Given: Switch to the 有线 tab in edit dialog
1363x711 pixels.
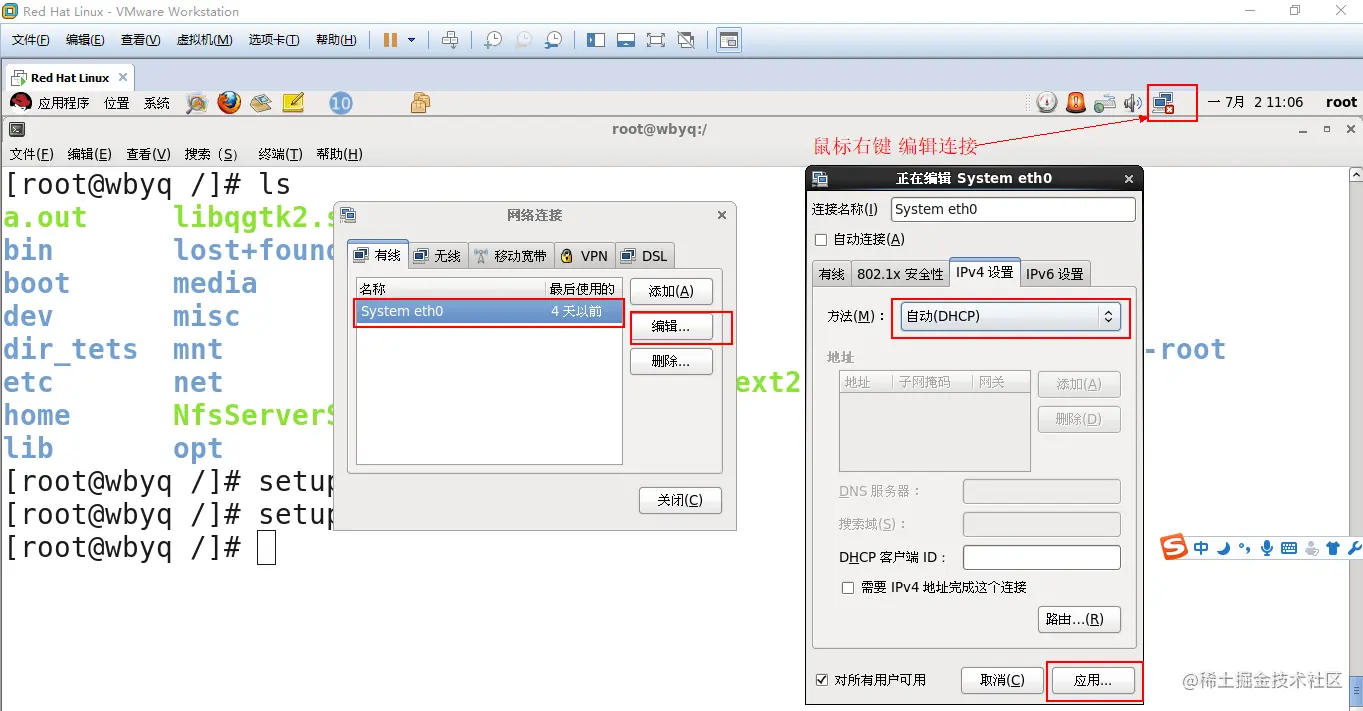Looking at the screenshot, I should click(x=832, y=274).
